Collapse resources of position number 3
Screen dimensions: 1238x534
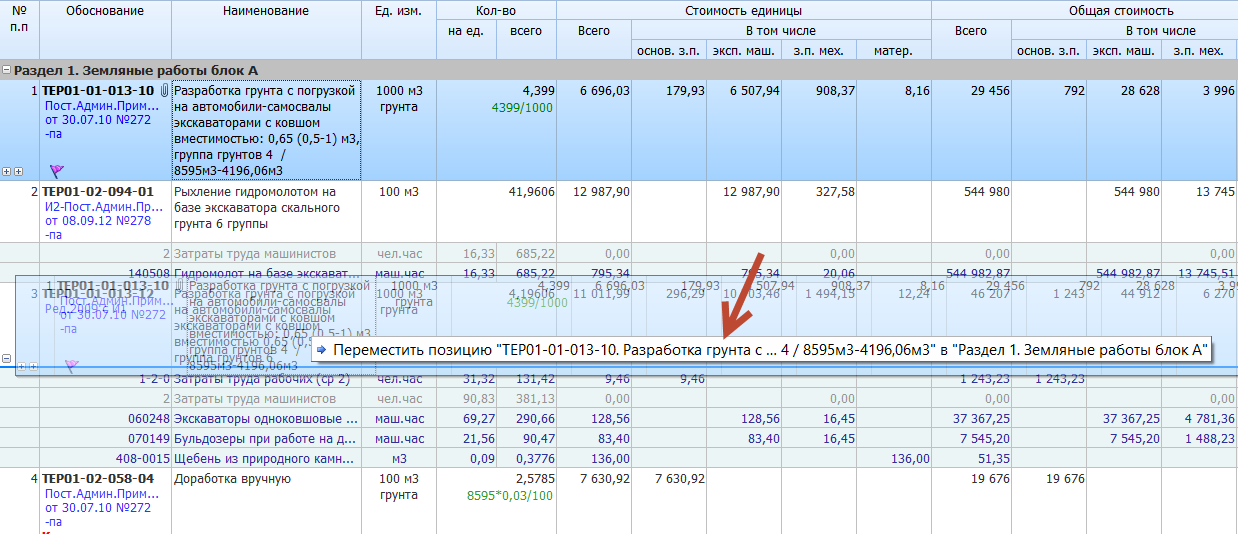click(7, 358)
